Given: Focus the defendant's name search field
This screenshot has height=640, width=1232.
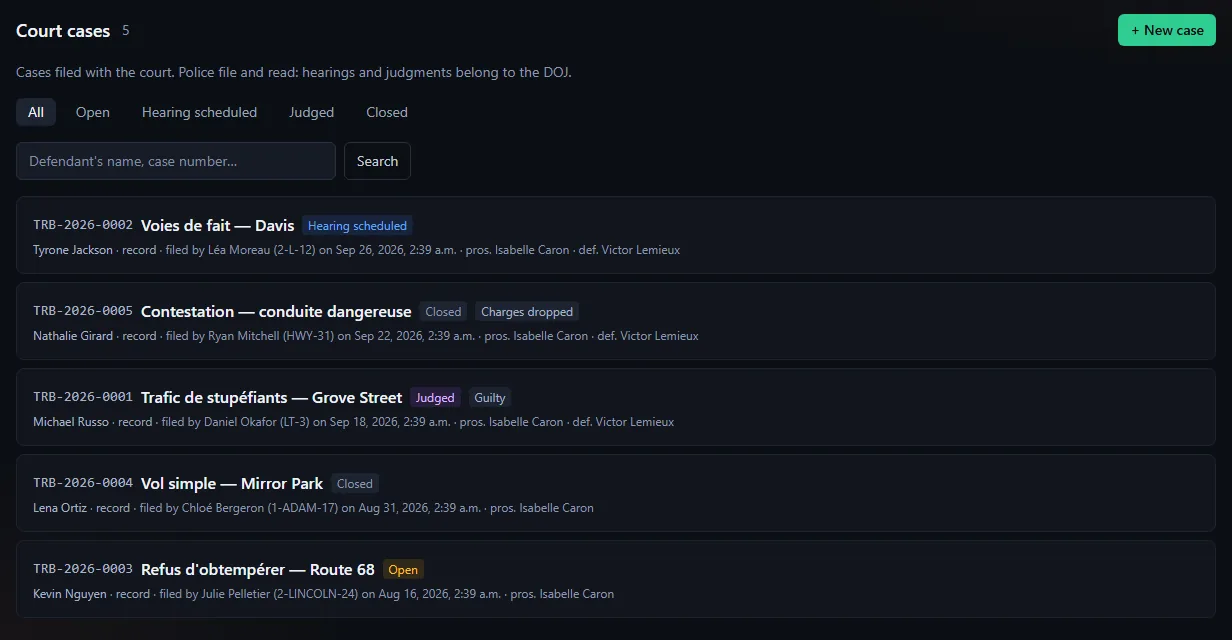Looking at the screenshot, I should point(176,161).
